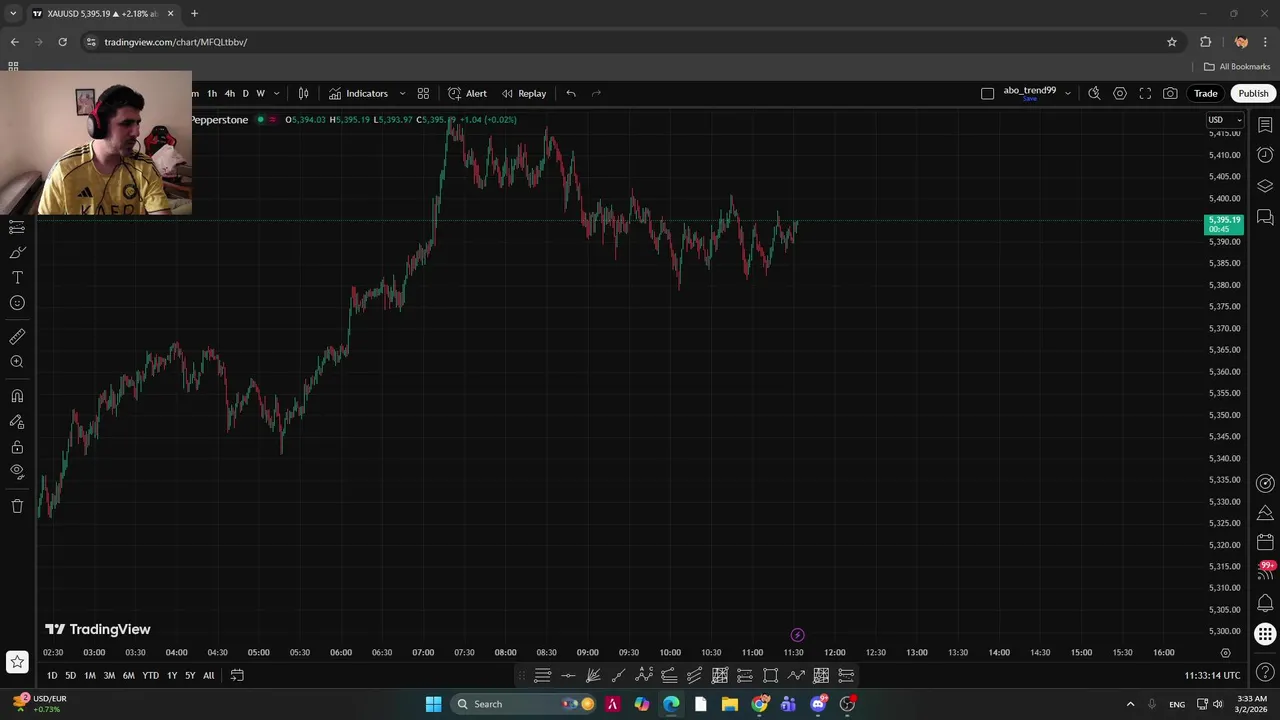Open the alerts clock icon in right sidebar
This screenshot has width=1280, height=720.
1265,155
